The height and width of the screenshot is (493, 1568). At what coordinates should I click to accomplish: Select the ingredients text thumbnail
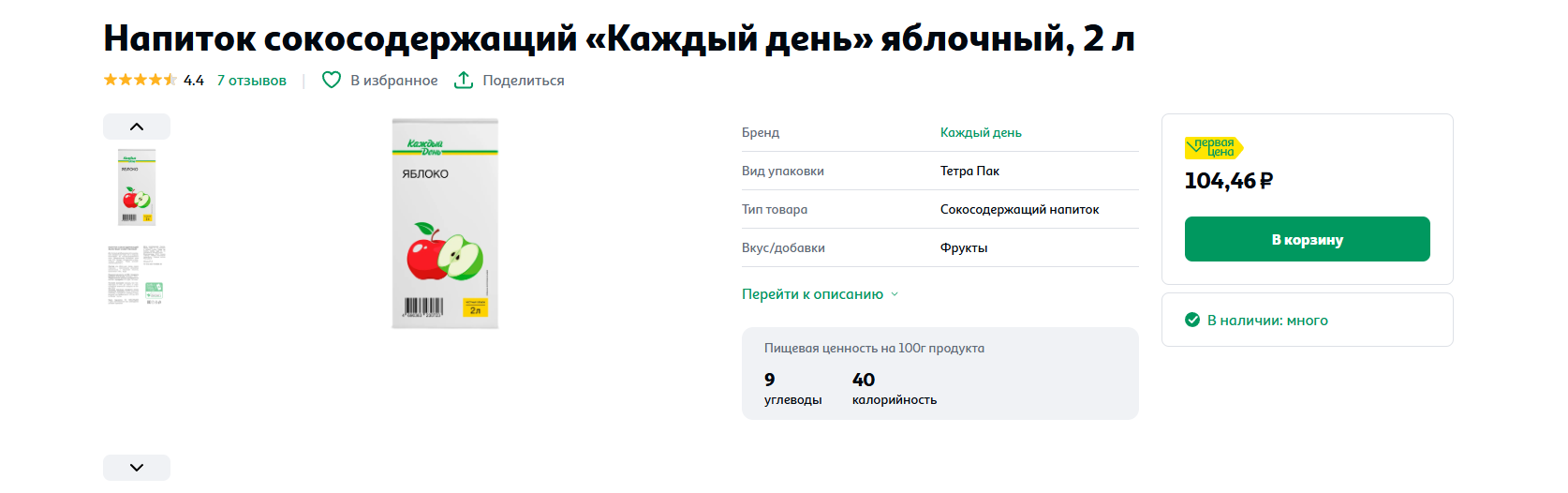137,275
